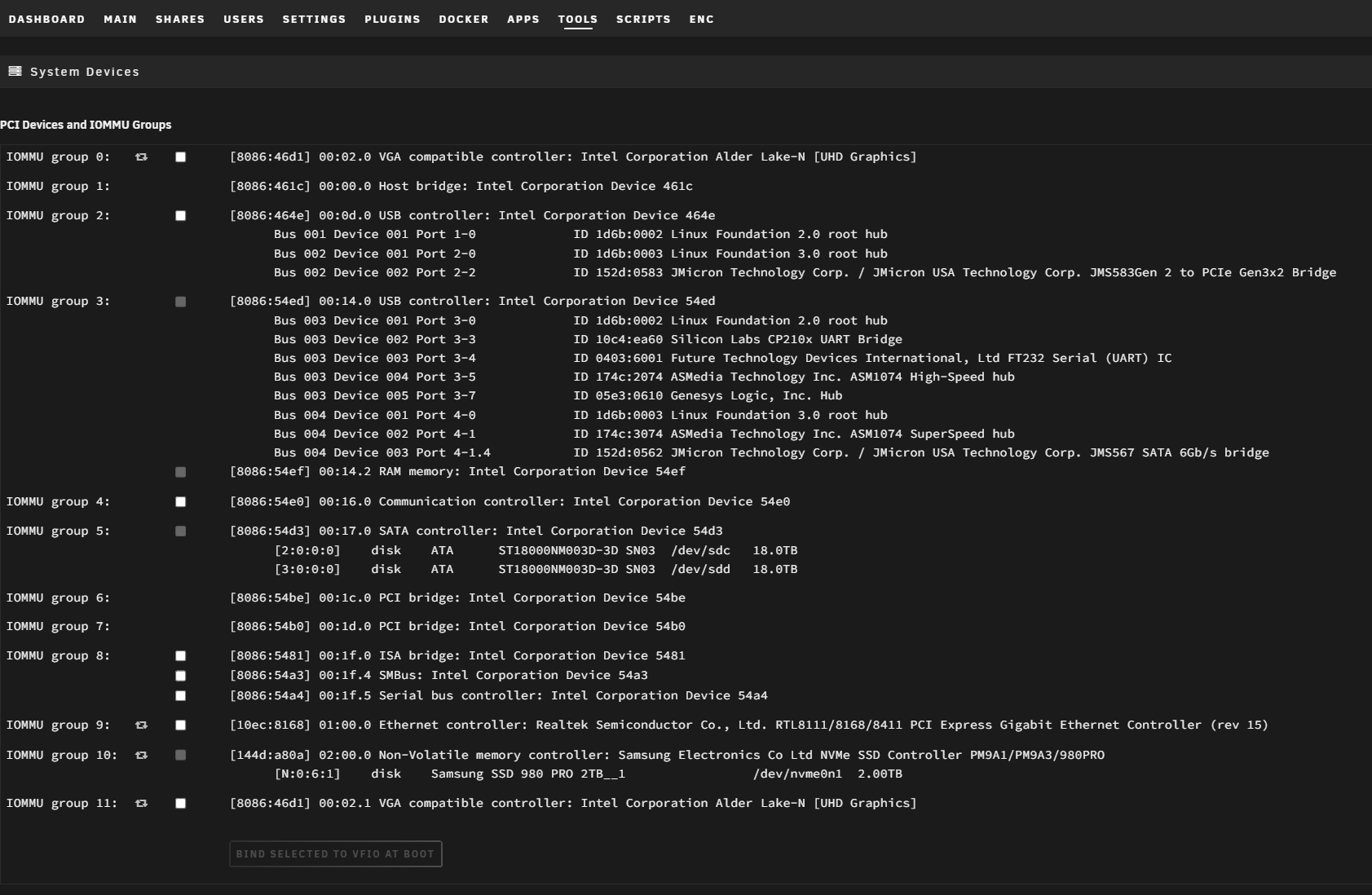Tick the checkbox for VGA controller 00:02.1
The width and height of the screenshot is (1372, 895).
181,804
